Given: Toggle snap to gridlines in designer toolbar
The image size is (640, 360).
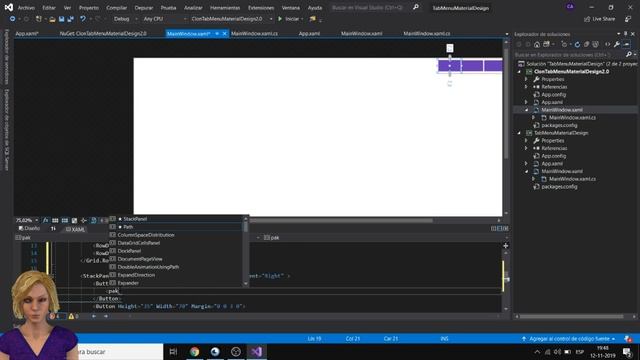Looking at the screenshot, I should click(x=64, y=220).
